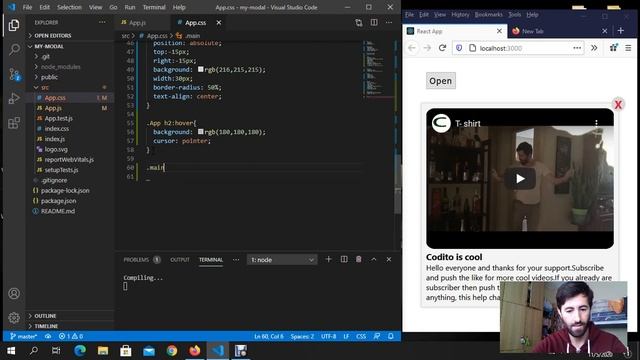Click Open Changes icon in editor toolbar
Image resolution: width=640 pixels, height=360 pixels.
[x=358, y=23]
